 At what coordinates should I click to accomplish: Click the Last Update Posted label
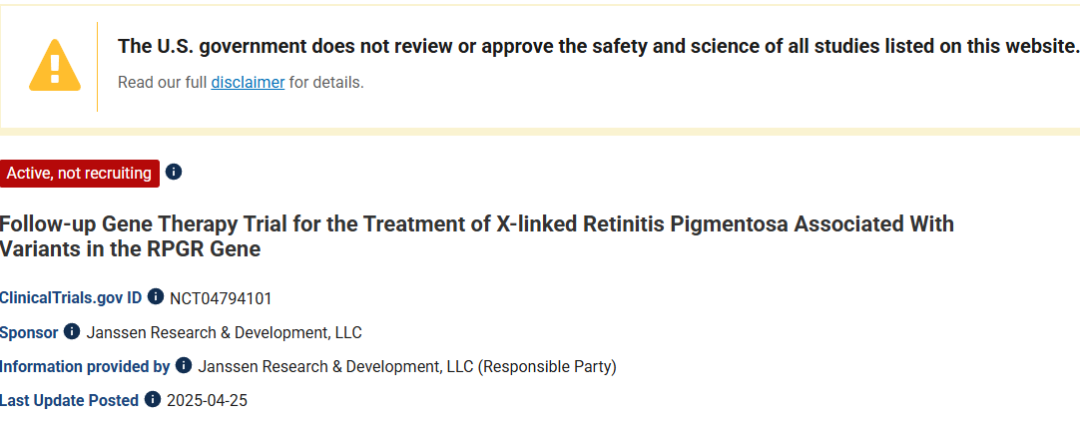69,400
